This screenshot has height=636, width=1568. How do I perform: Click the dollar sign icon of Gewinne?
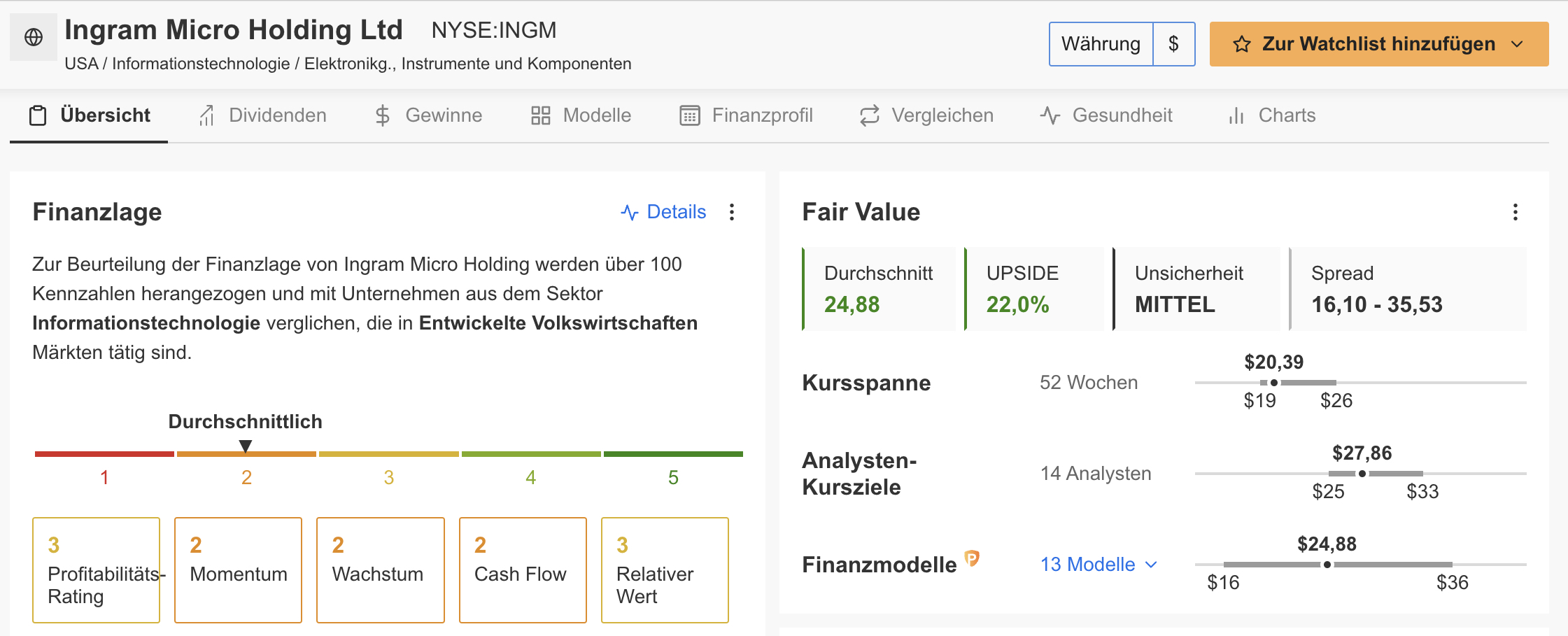tap(382, 115)
